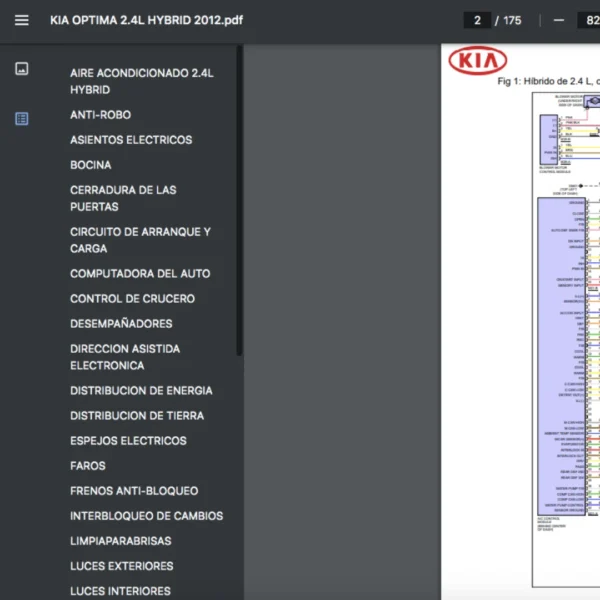The height and width of the screenshot is (600, 600).
Task: Jump to the ANTI-ROBO section
Action: tap(100, 115)
